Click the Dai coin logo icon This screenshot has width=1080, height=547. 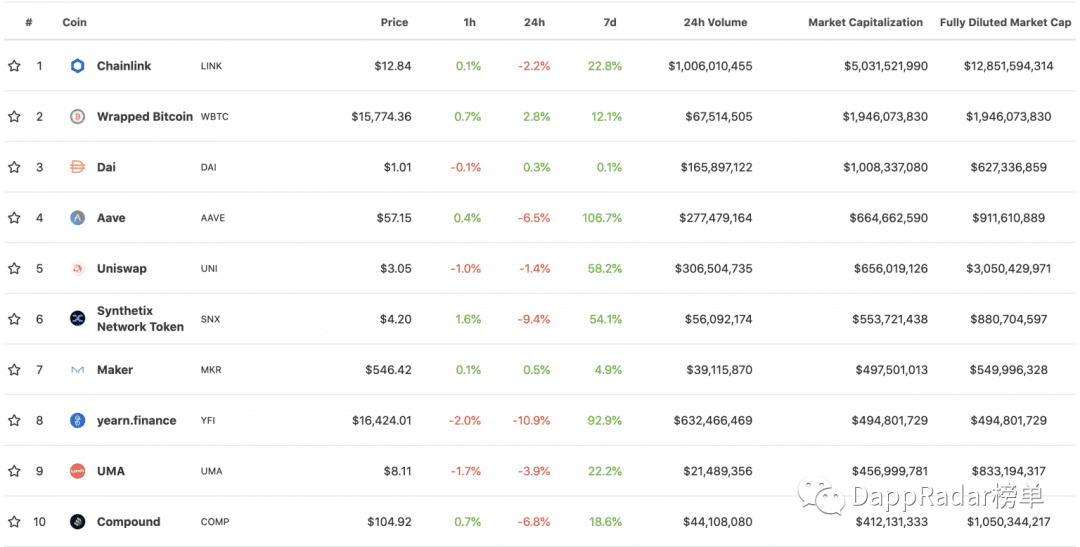coord(78,167)
